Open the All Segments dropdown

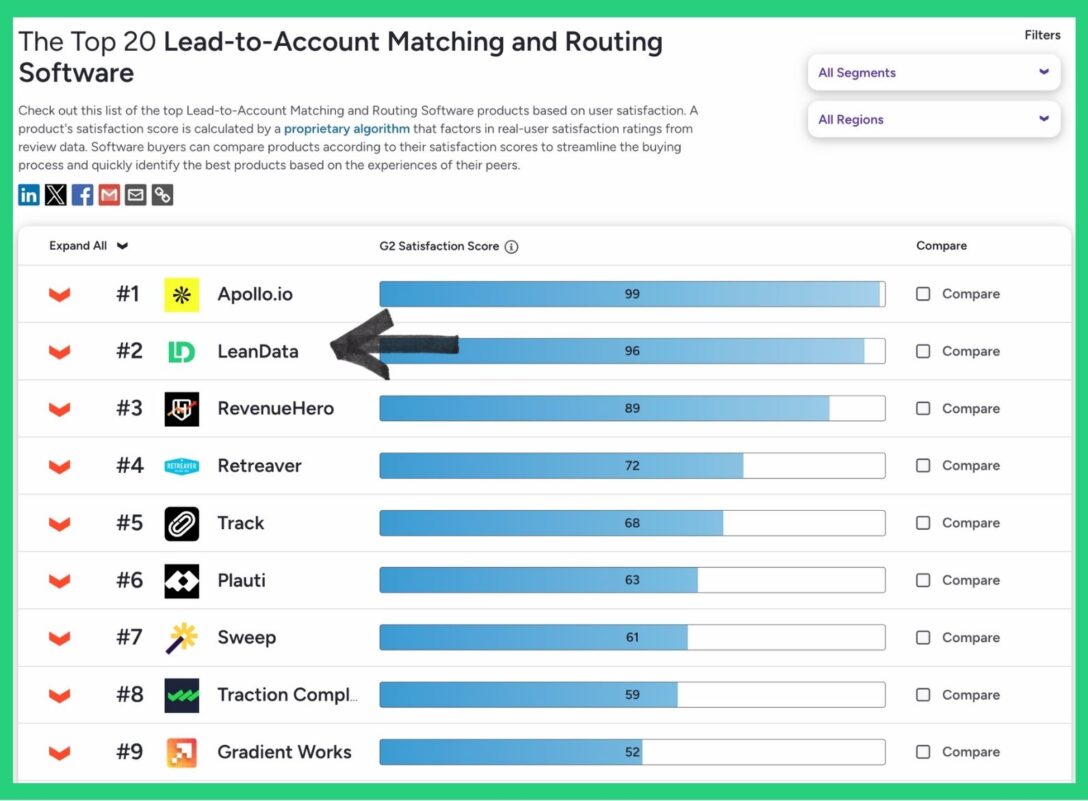tap(933, 72)
